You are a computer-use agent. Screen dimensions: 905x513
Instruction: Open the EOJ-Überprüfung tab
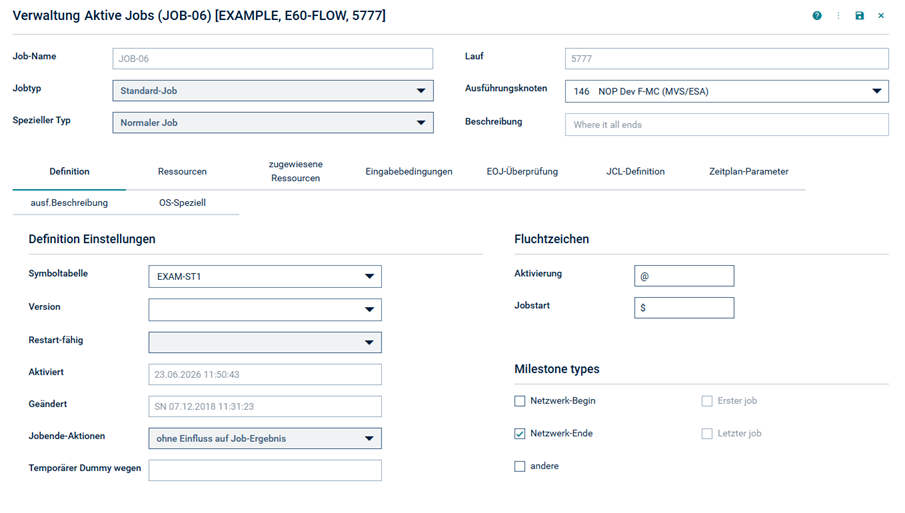[522, 171]
